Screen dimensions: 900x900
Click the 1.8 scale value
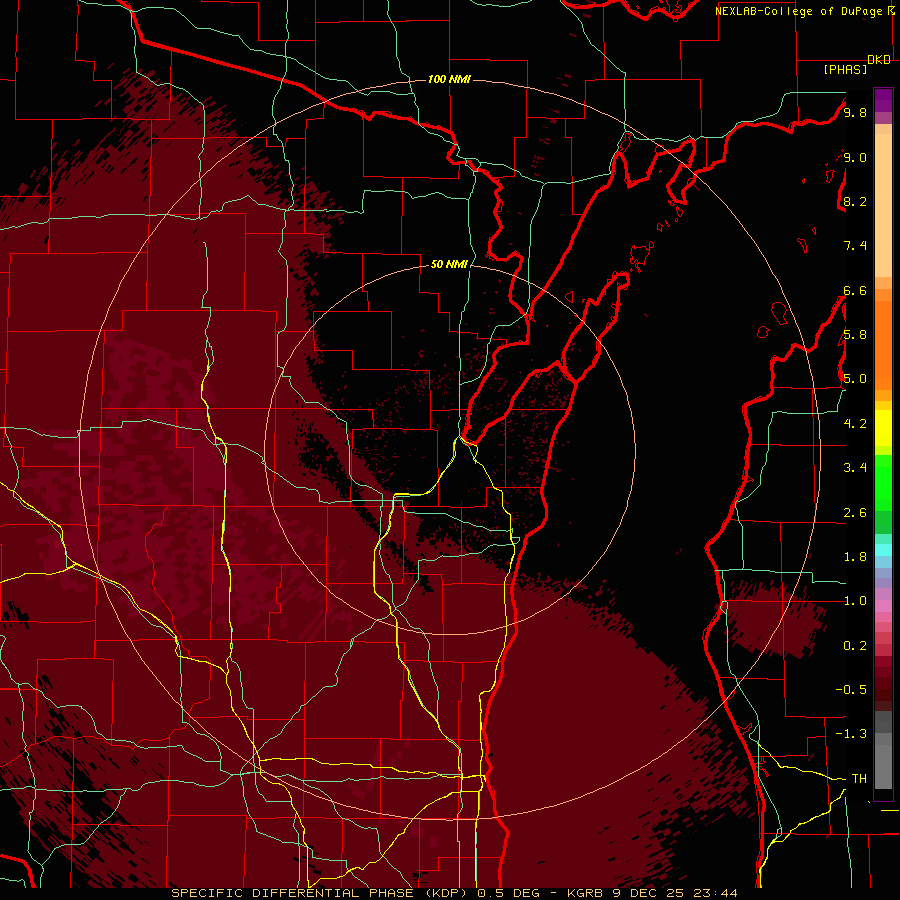coord(855,556)
